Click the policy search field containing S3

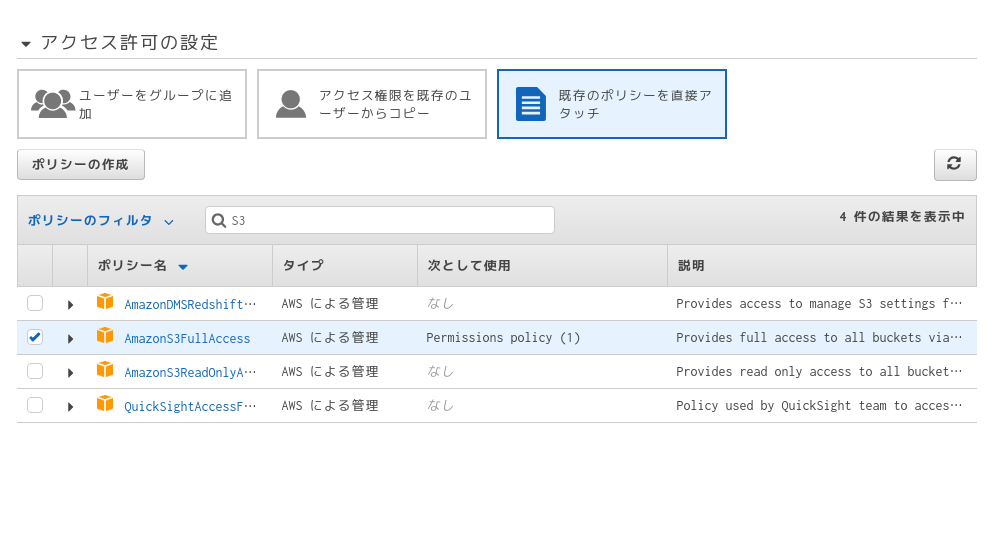(x=380, y=220)
